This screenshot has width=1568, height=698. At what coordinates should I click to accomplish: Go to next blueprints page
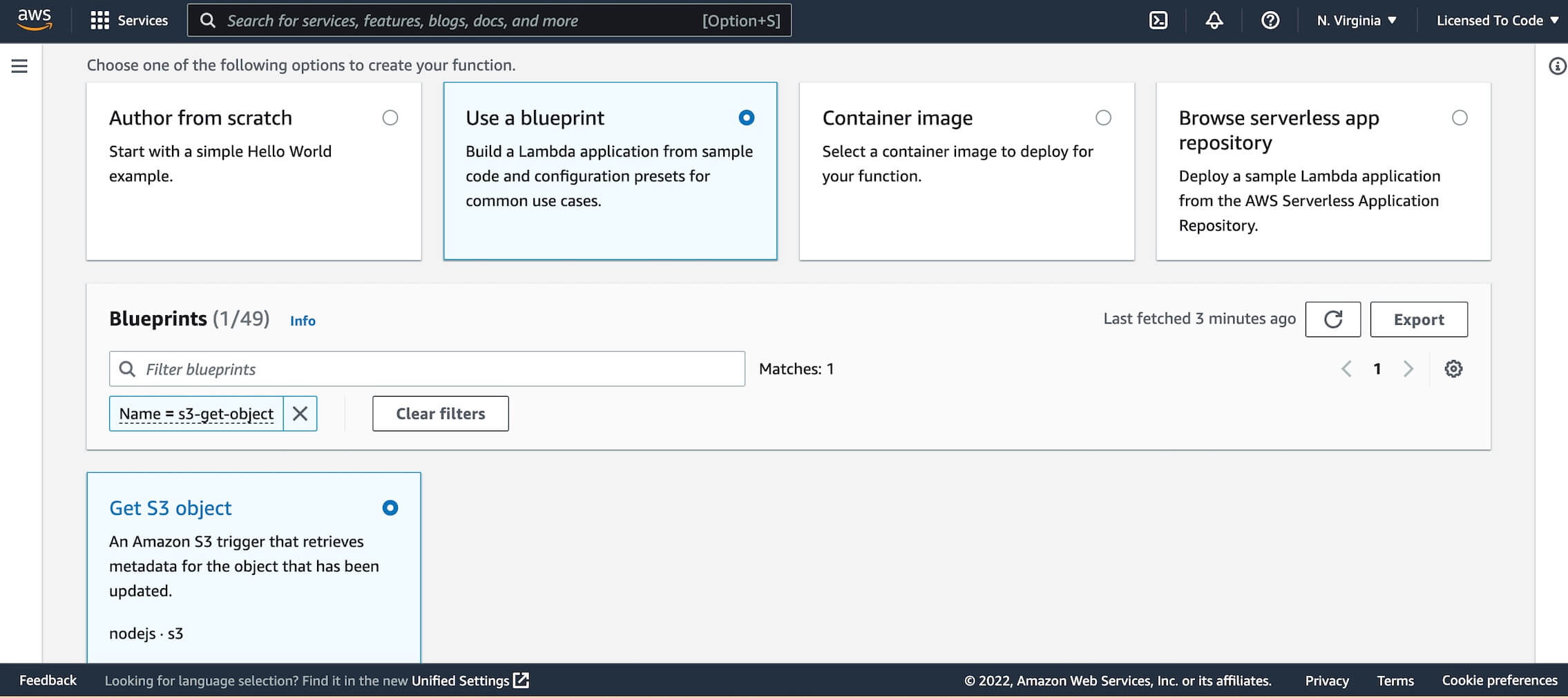tap(1408, 369)
